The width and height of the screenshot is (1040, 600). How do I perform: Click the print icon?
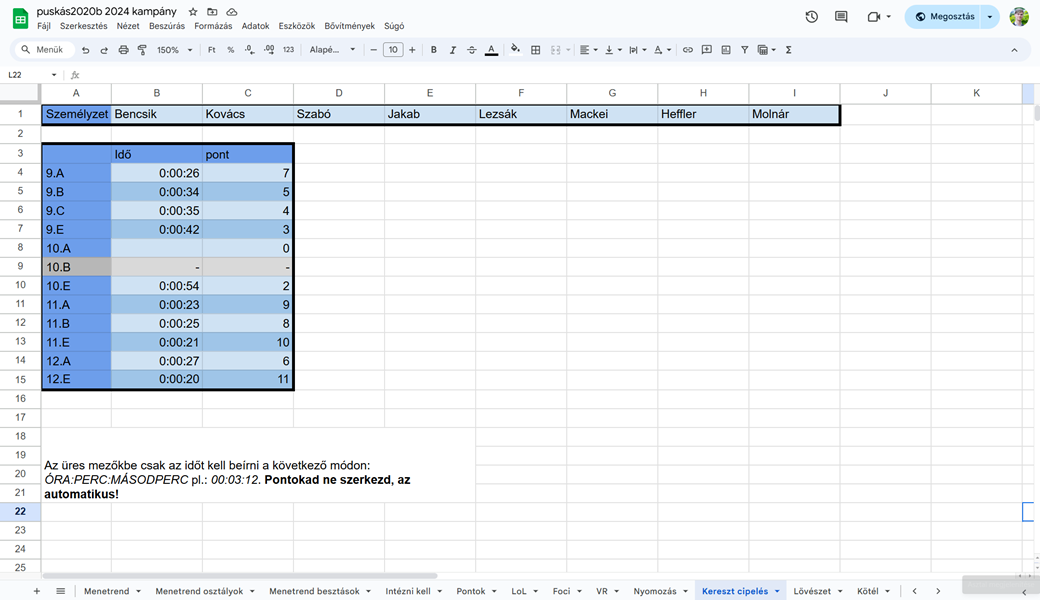tap(123, 49)
